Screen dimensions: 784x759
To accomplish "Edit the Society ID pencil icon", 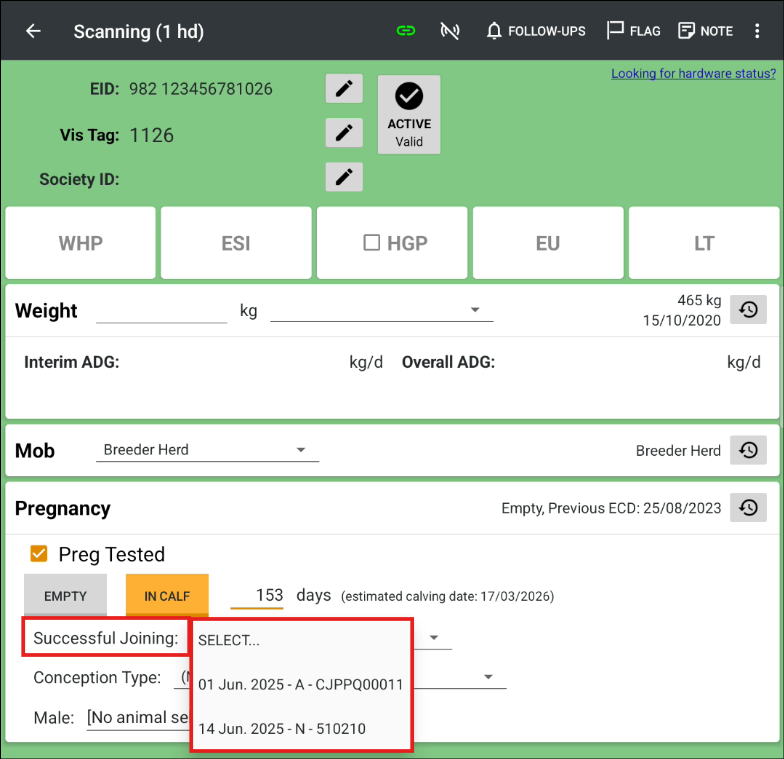I will pos(344,177).
